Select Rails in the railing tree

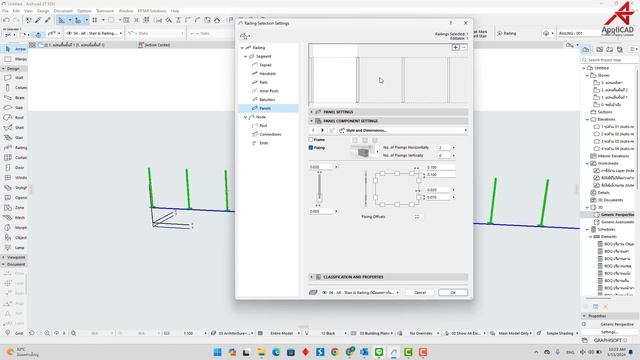click(x=264, y=82)
